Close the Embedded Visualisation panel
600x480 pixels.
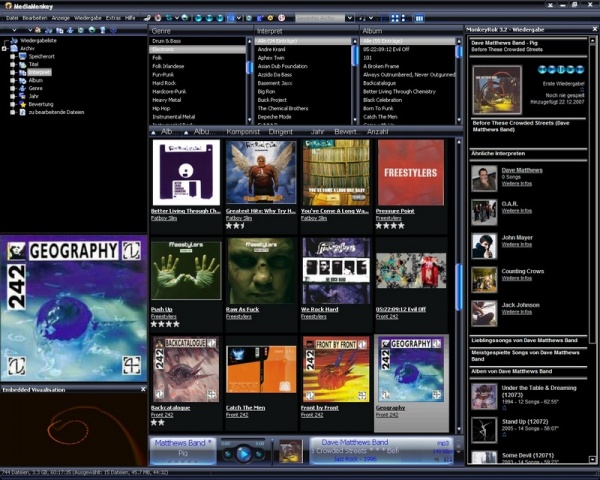pyautogui.click(x=142, y=389)
